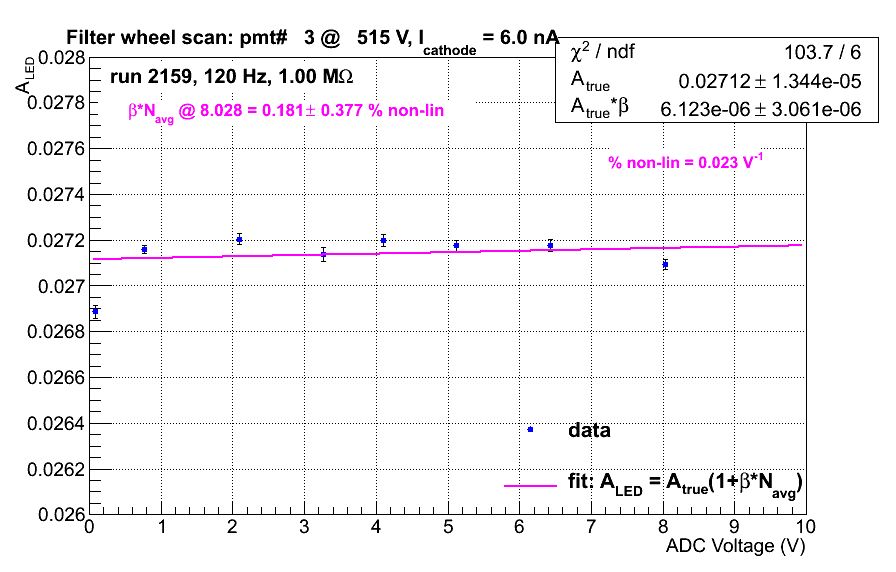Click the data point near 0.1 V at 0.0269
896x572 pixels.
[95, 311]
